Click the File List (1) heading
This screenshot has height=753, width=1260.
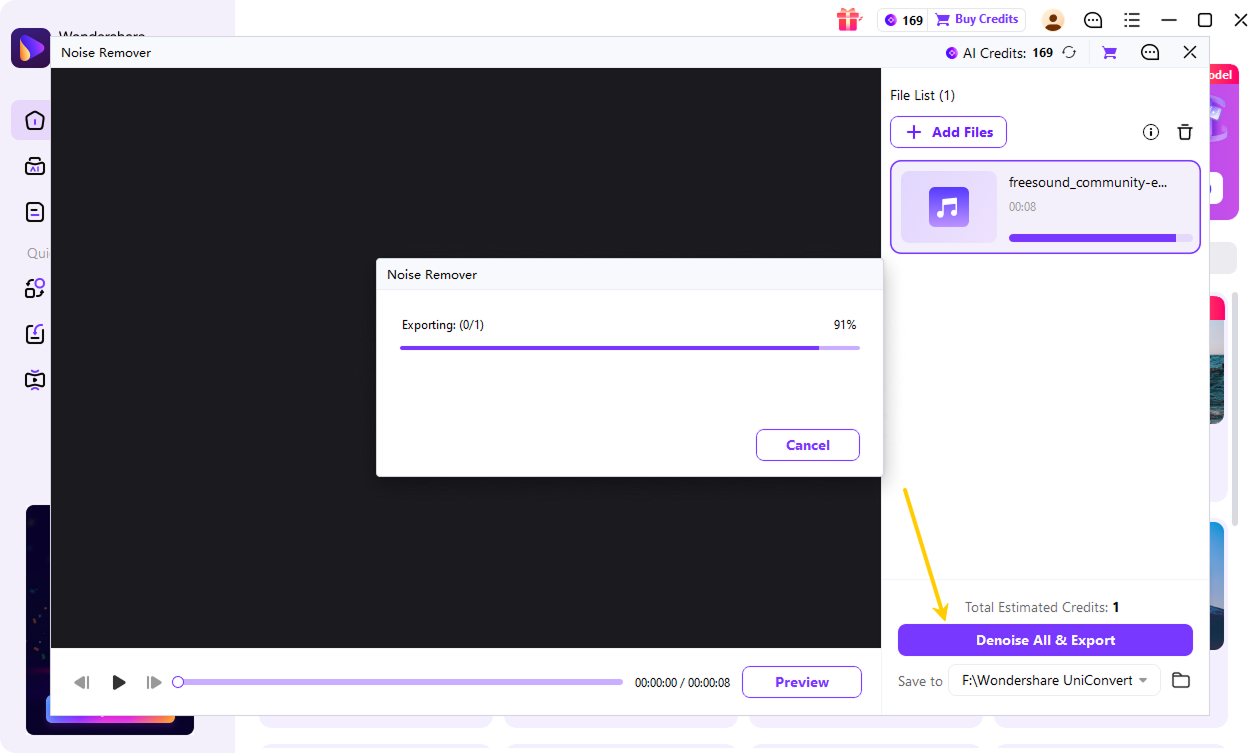tap(922, 95)
